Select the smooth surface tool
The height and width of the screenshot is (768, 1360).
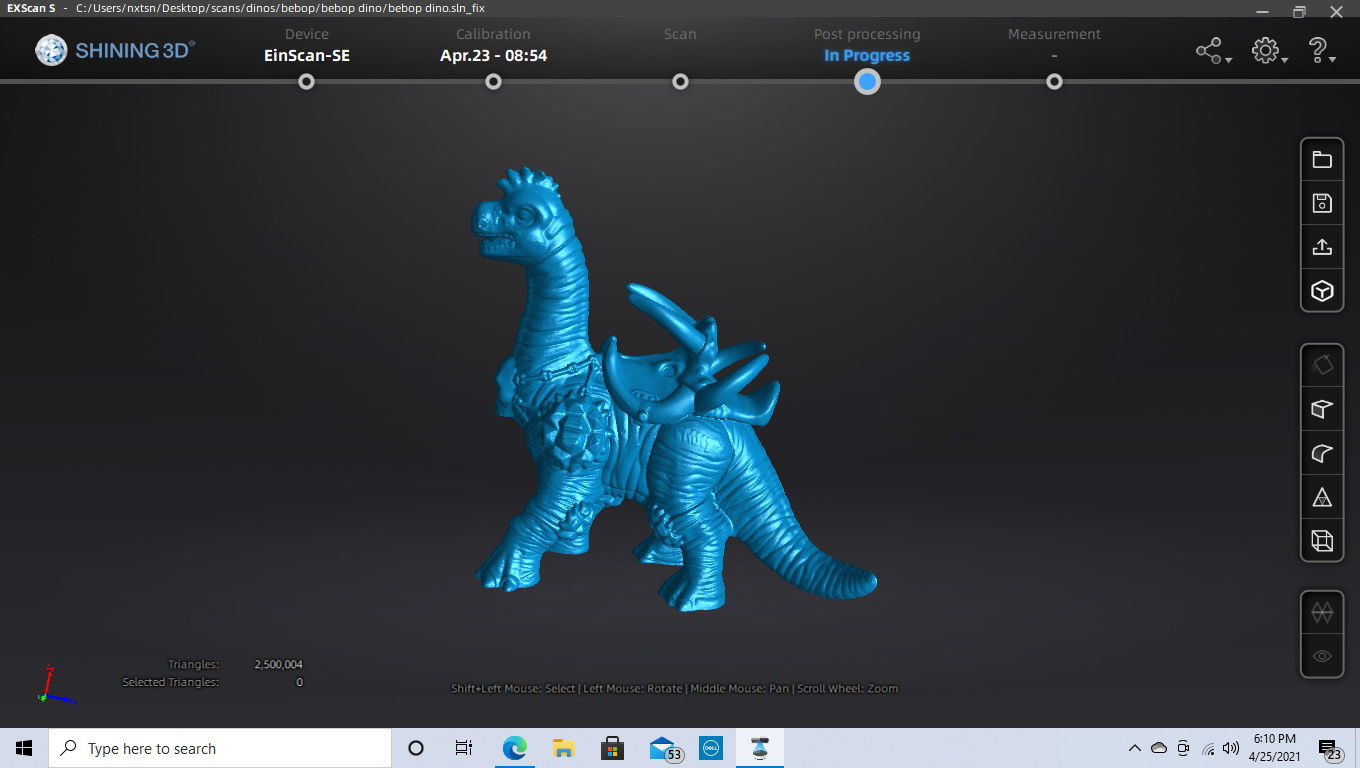pos(1322,453)
